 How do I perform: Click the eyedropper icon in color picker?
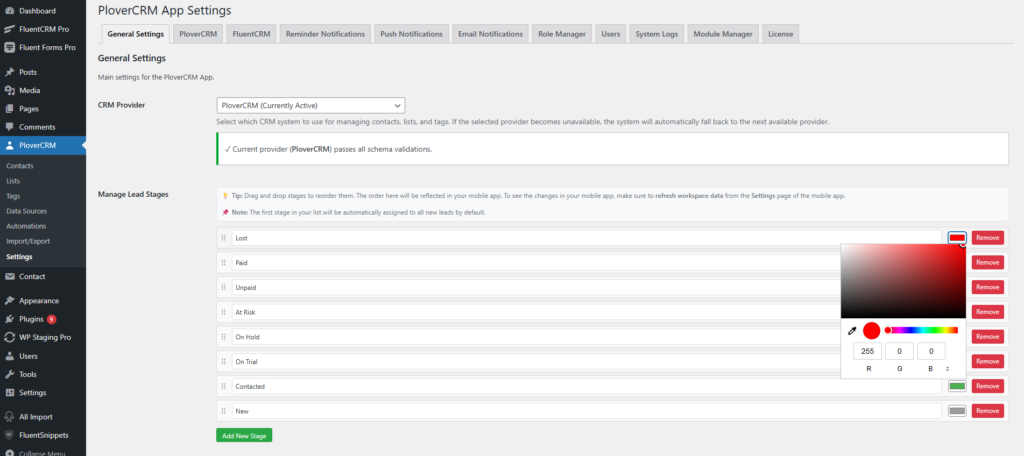(x=852, y=330)
